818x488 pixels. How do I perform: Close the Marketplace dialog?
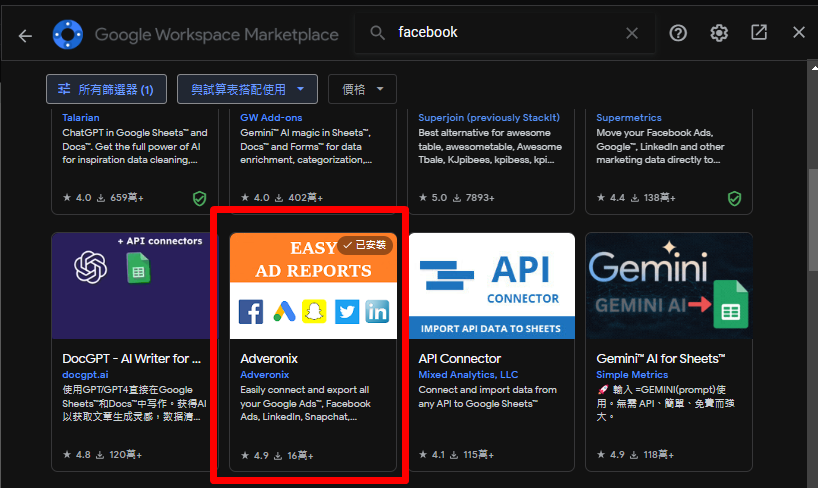pos(799,32)
